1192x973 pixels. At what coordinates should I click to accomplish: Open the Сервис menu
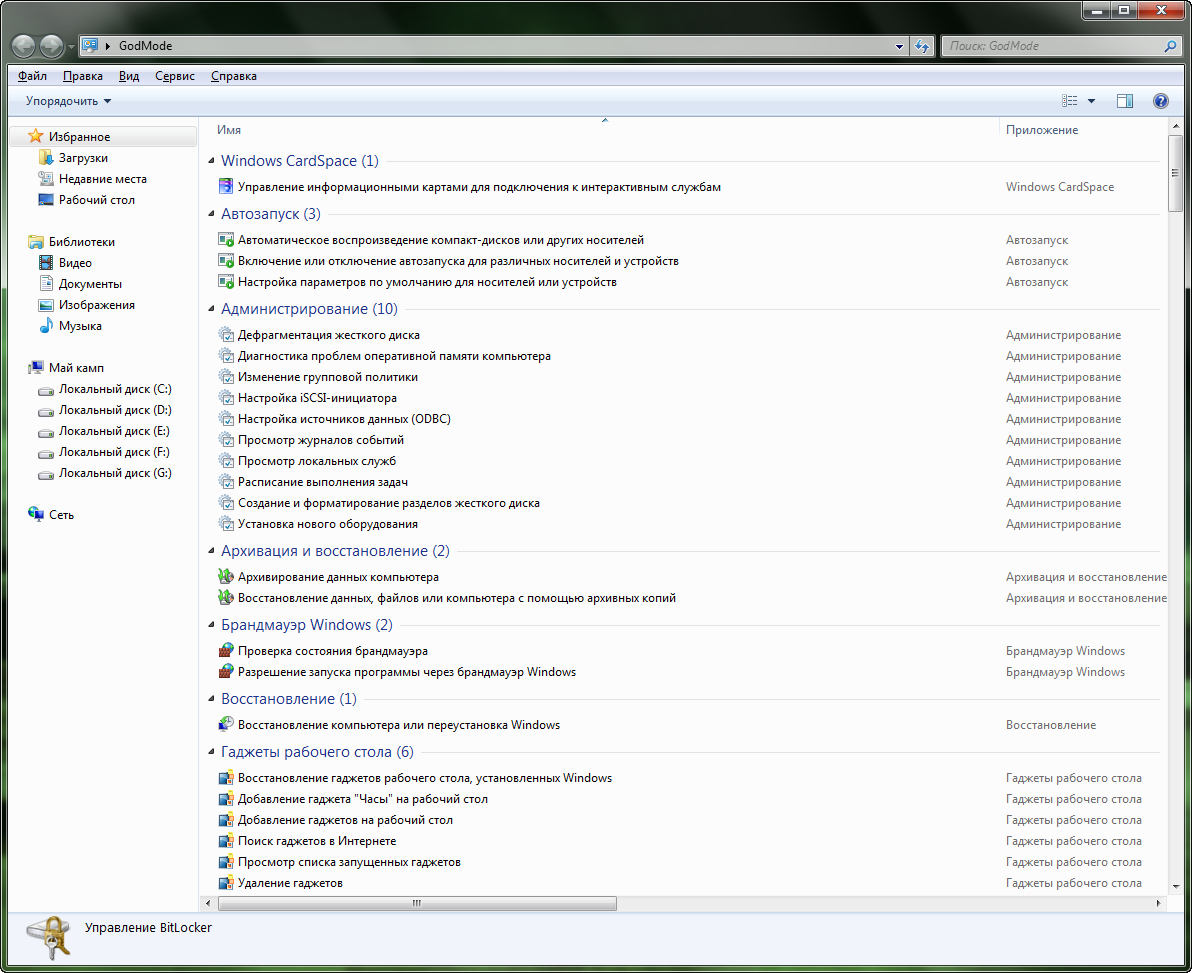coord(175,76)
